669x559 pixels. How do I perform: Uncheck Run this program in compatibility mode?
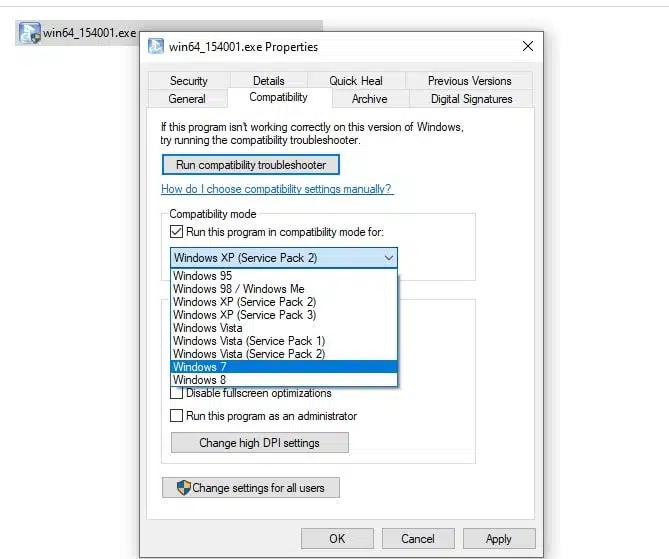click(x=176, y=232)
